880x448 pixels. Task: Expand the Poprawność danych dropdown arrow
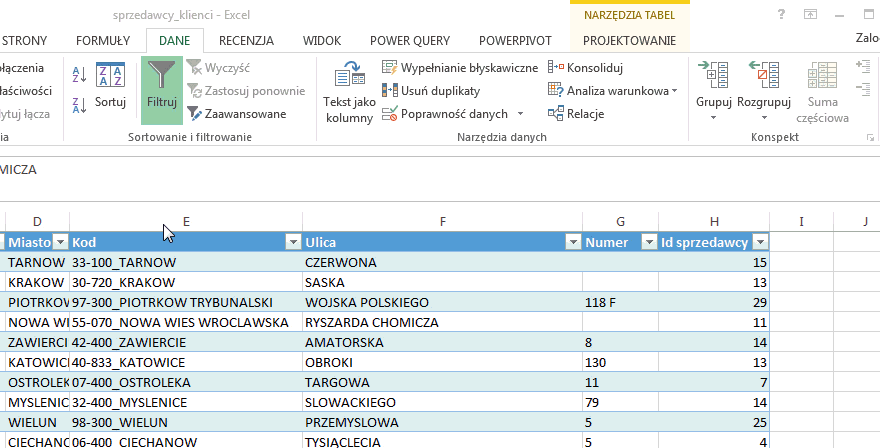tap(520, 114)
